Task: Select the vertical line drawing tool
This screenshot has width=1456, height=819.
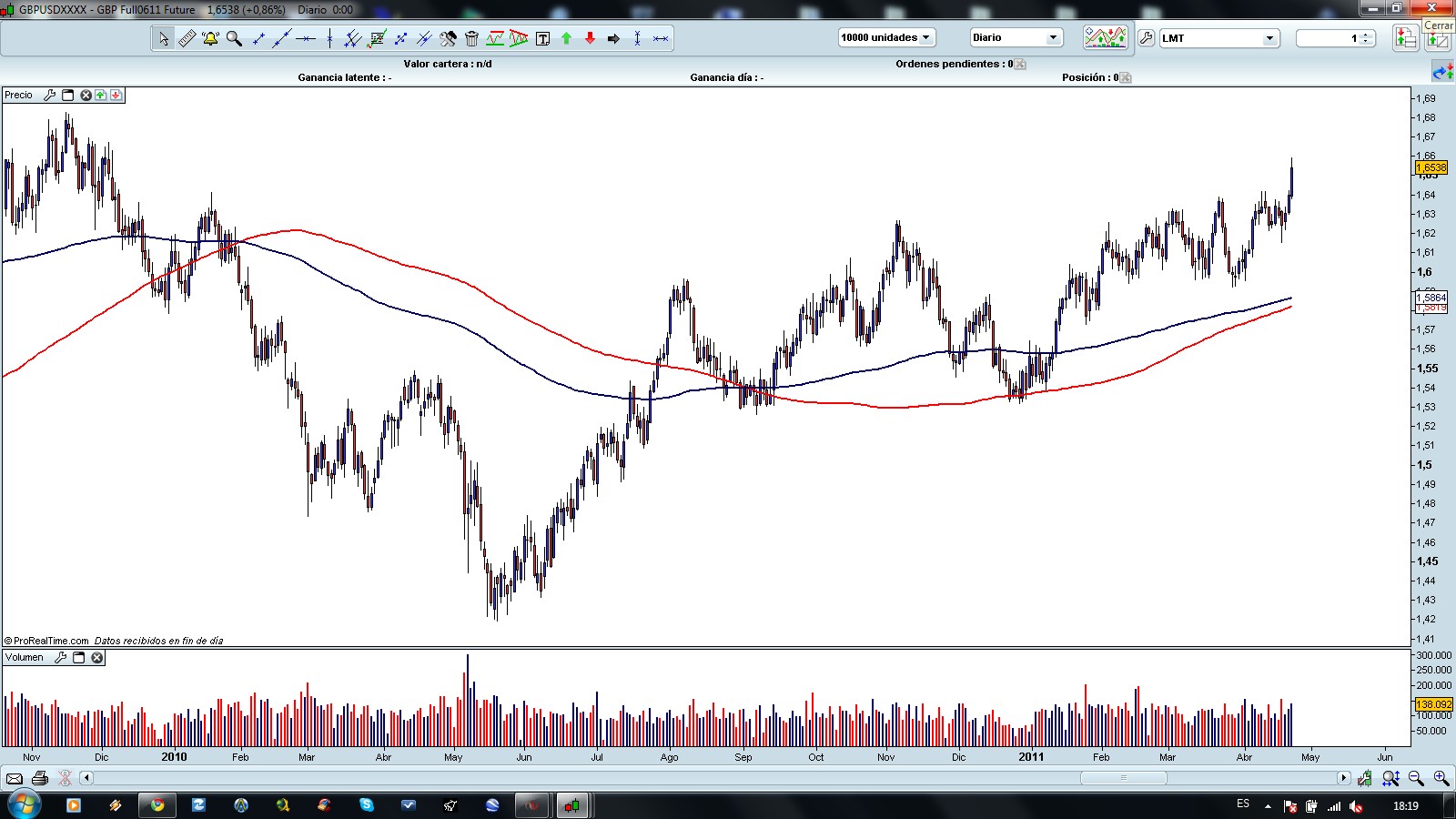Action: (x=329, y=38)
